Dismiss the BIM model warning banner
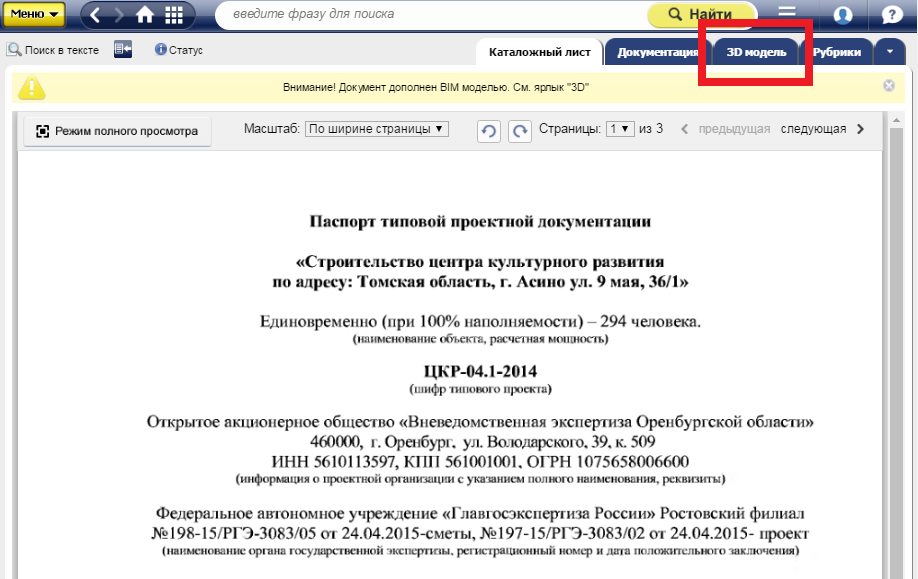 point(889,86)
